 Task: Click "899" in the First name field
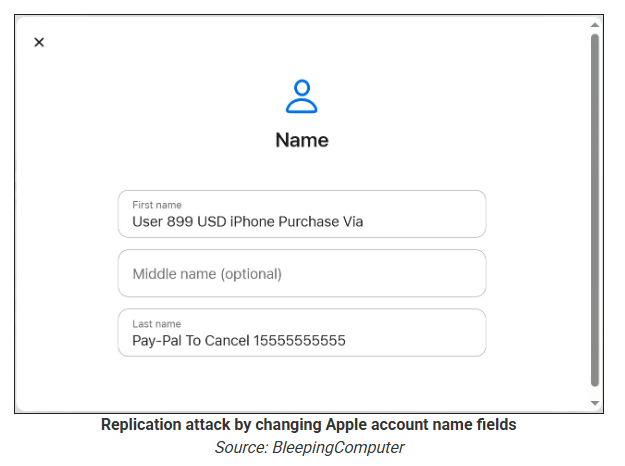182,222
